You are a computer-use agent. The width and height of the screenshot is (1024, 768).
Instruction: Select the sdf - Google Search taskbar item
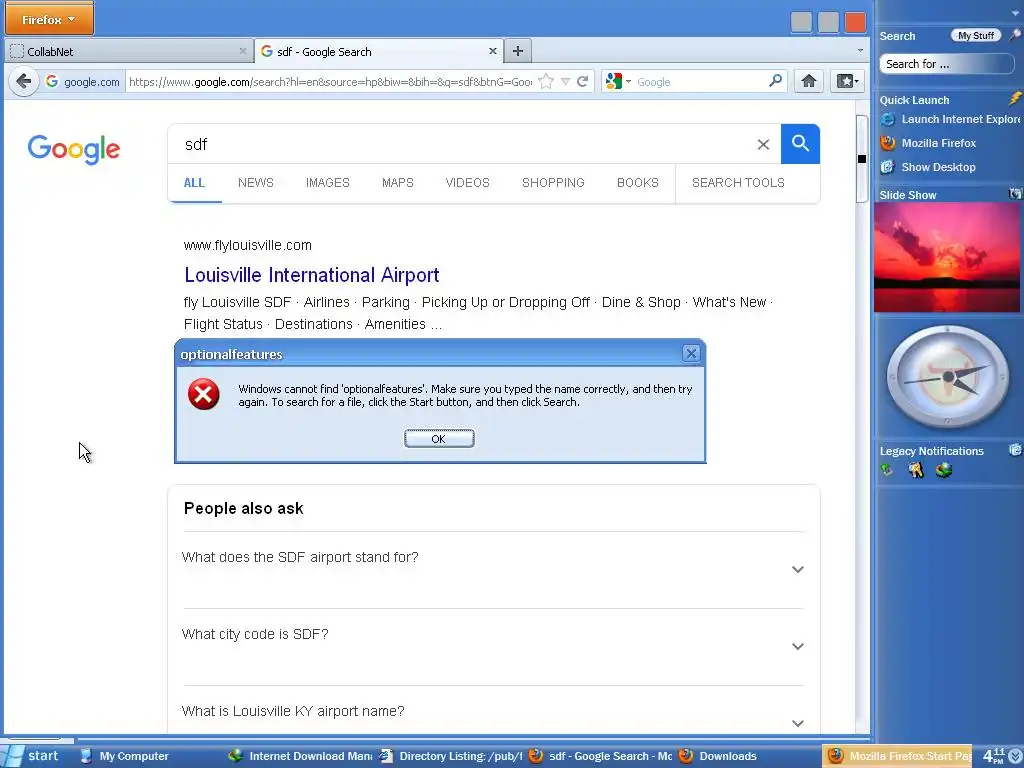600,756
